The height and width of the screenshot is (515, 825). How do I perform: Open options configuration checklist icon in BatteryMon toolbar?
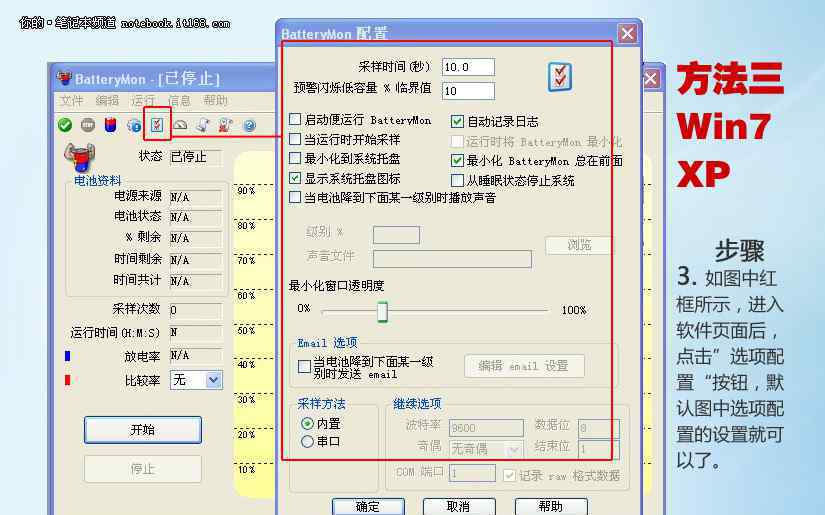157,125
